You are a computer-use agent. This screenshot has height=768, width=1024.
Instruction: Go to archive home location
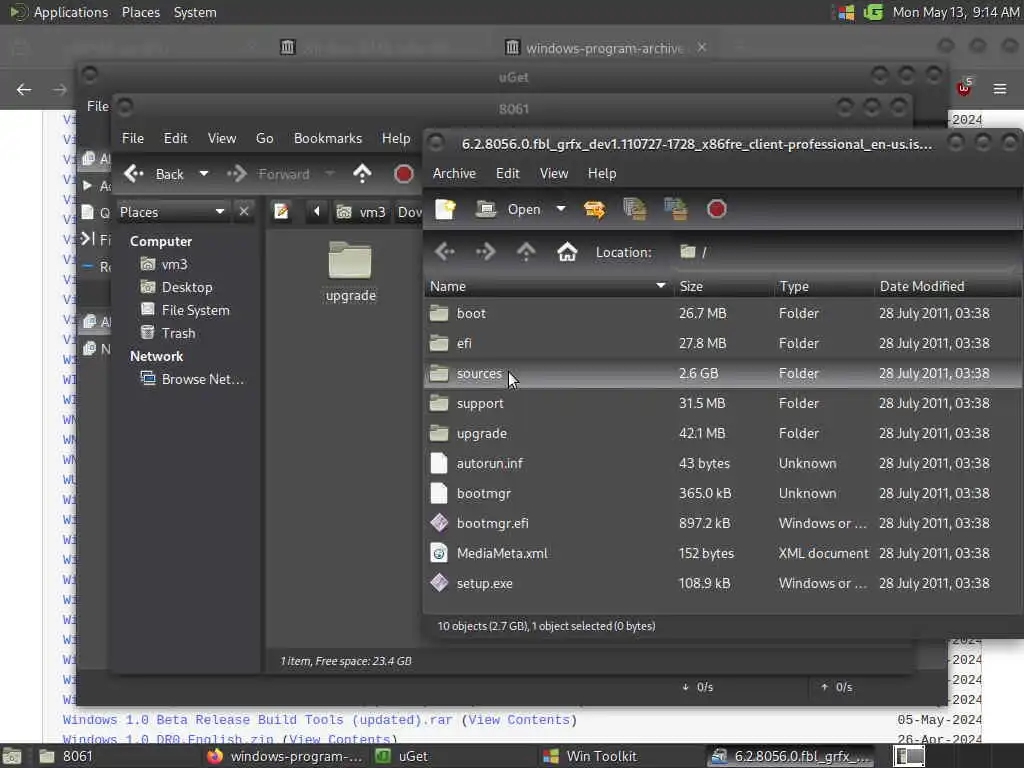567,251
